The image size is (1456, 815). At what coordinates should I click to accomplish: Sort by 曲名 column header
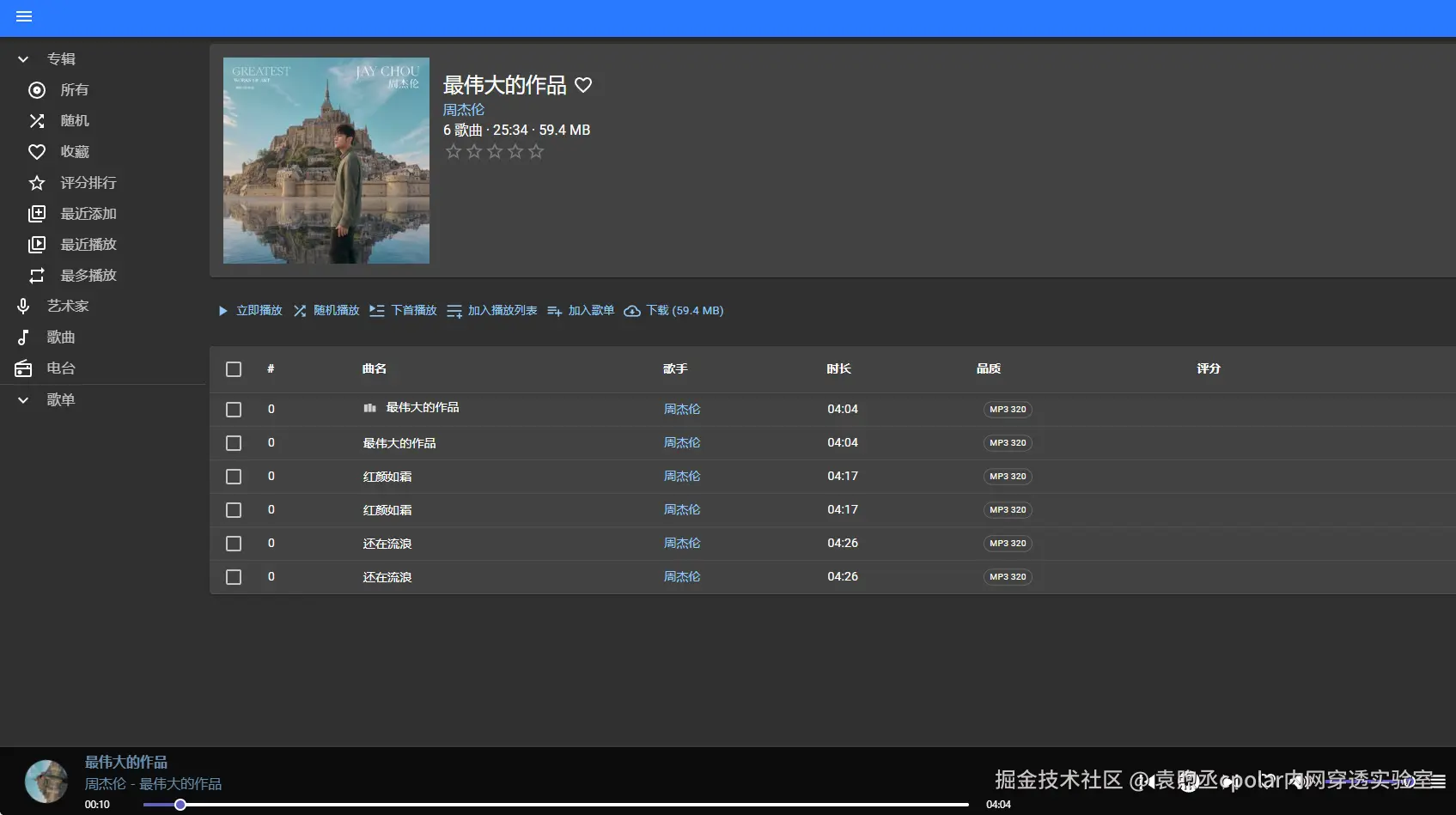375,369
